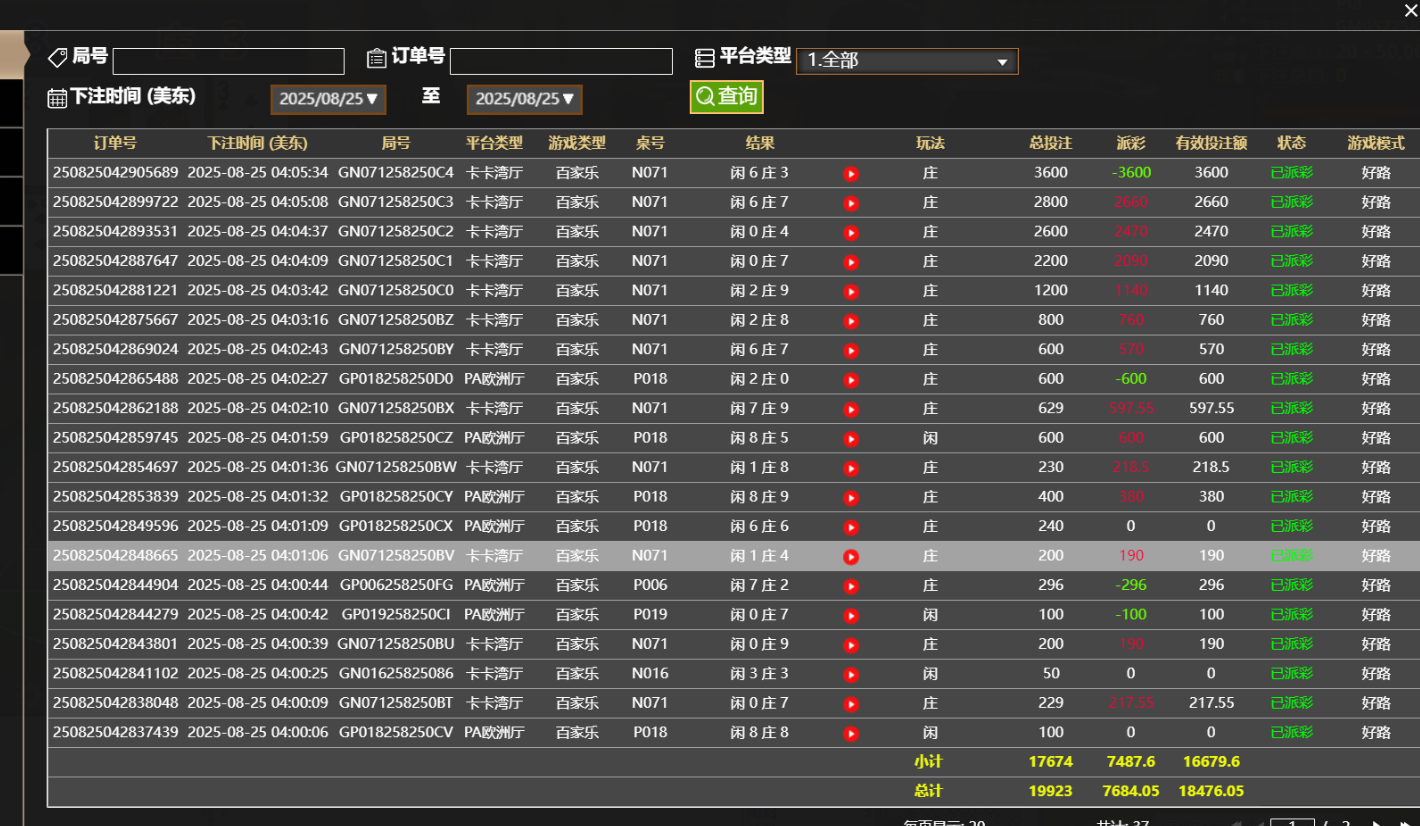Click replay icon for round GN071258250BX
This screenshot has width=1420, height=826.
(x=851, y=410)
